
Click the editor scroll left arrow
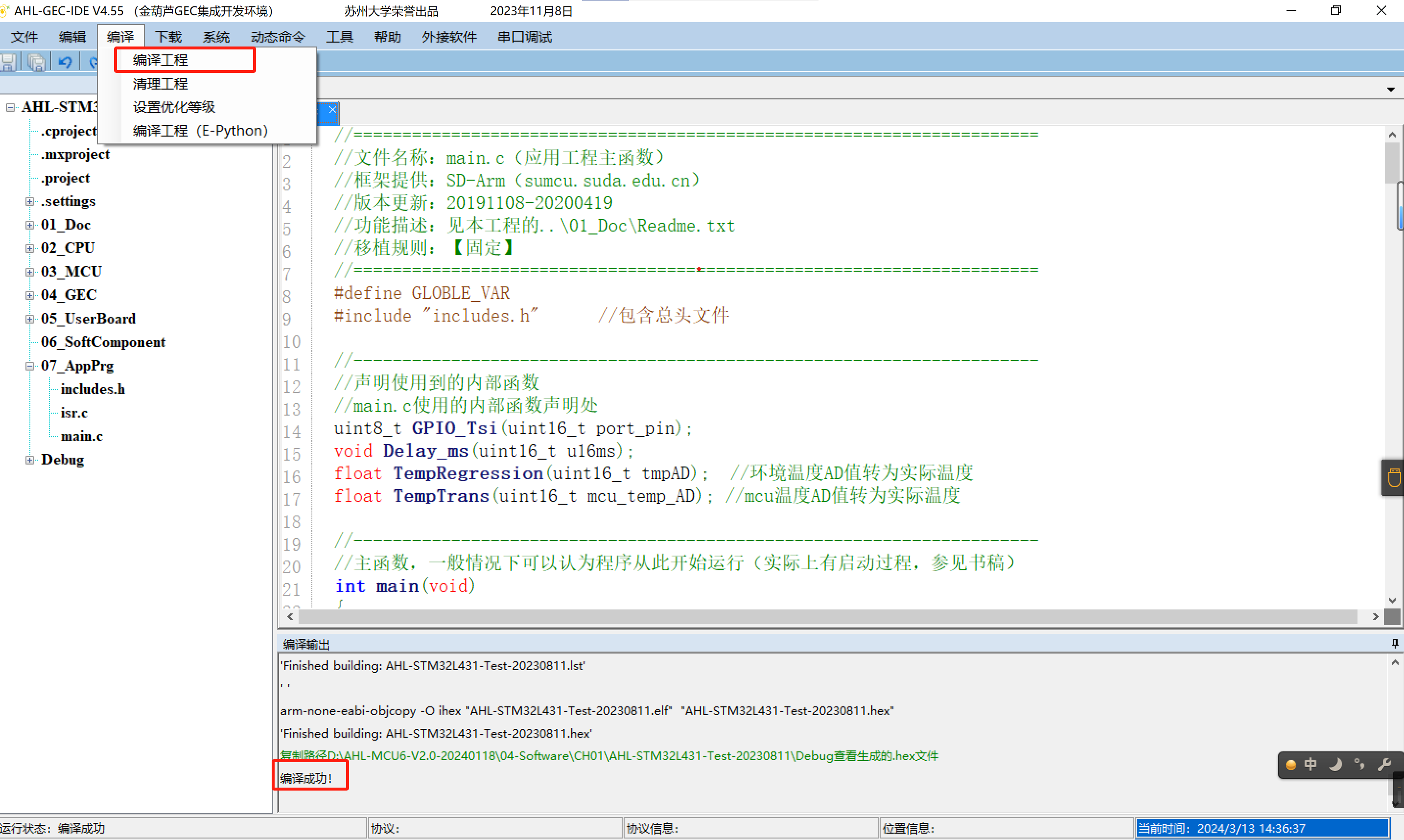(x=290, y=616)
